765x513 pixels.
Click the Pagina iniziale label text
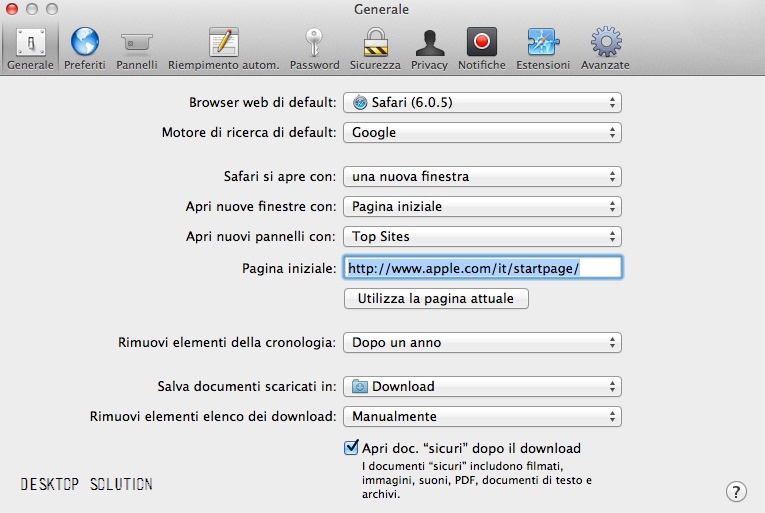[x=289, y=268]
